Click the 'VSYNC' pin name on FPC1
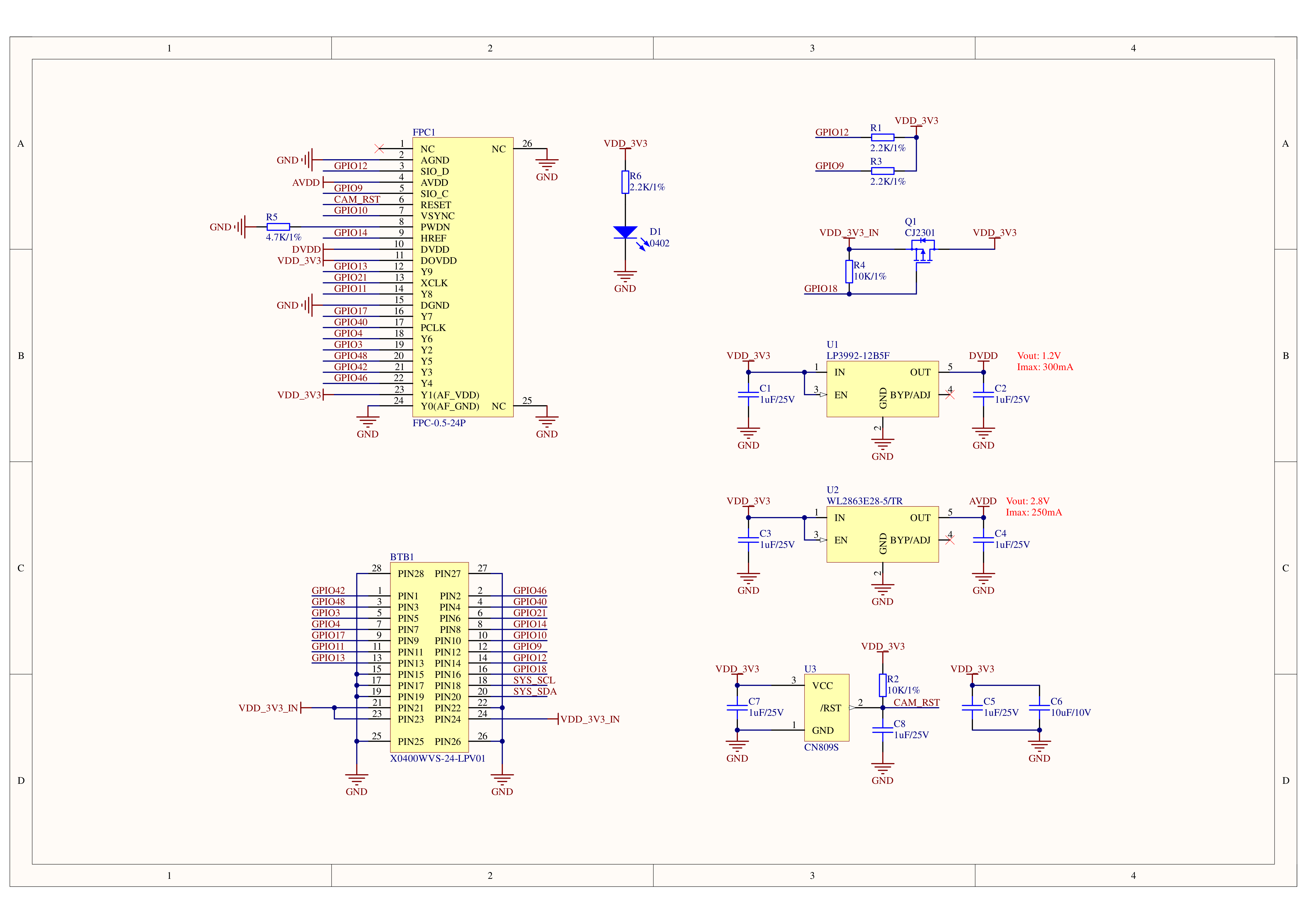 coord(437,216)
